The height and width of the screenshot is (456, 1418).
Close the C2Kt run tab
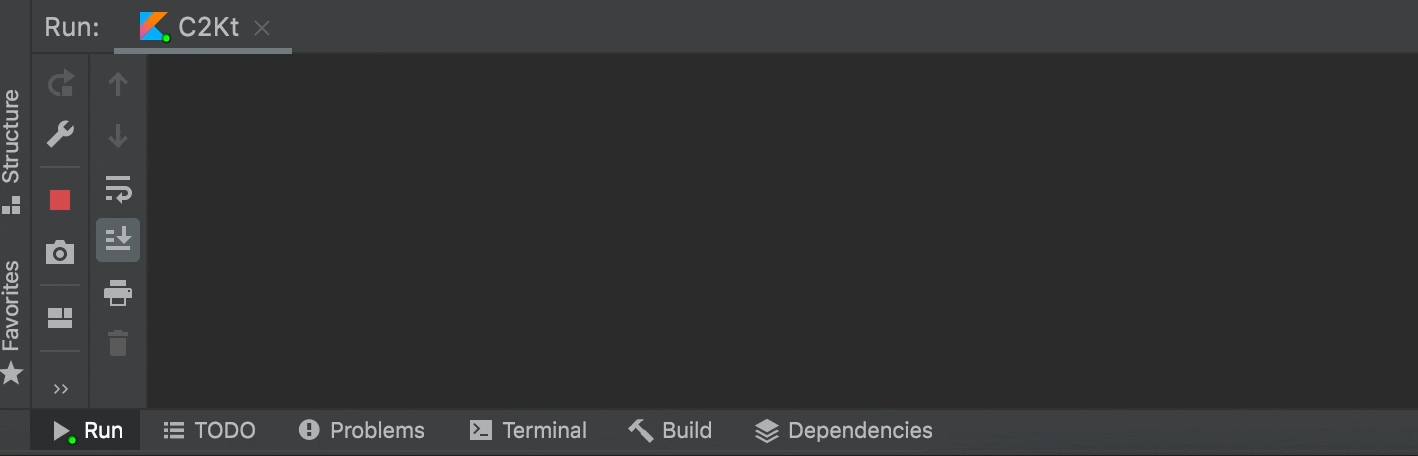point(262,28)
